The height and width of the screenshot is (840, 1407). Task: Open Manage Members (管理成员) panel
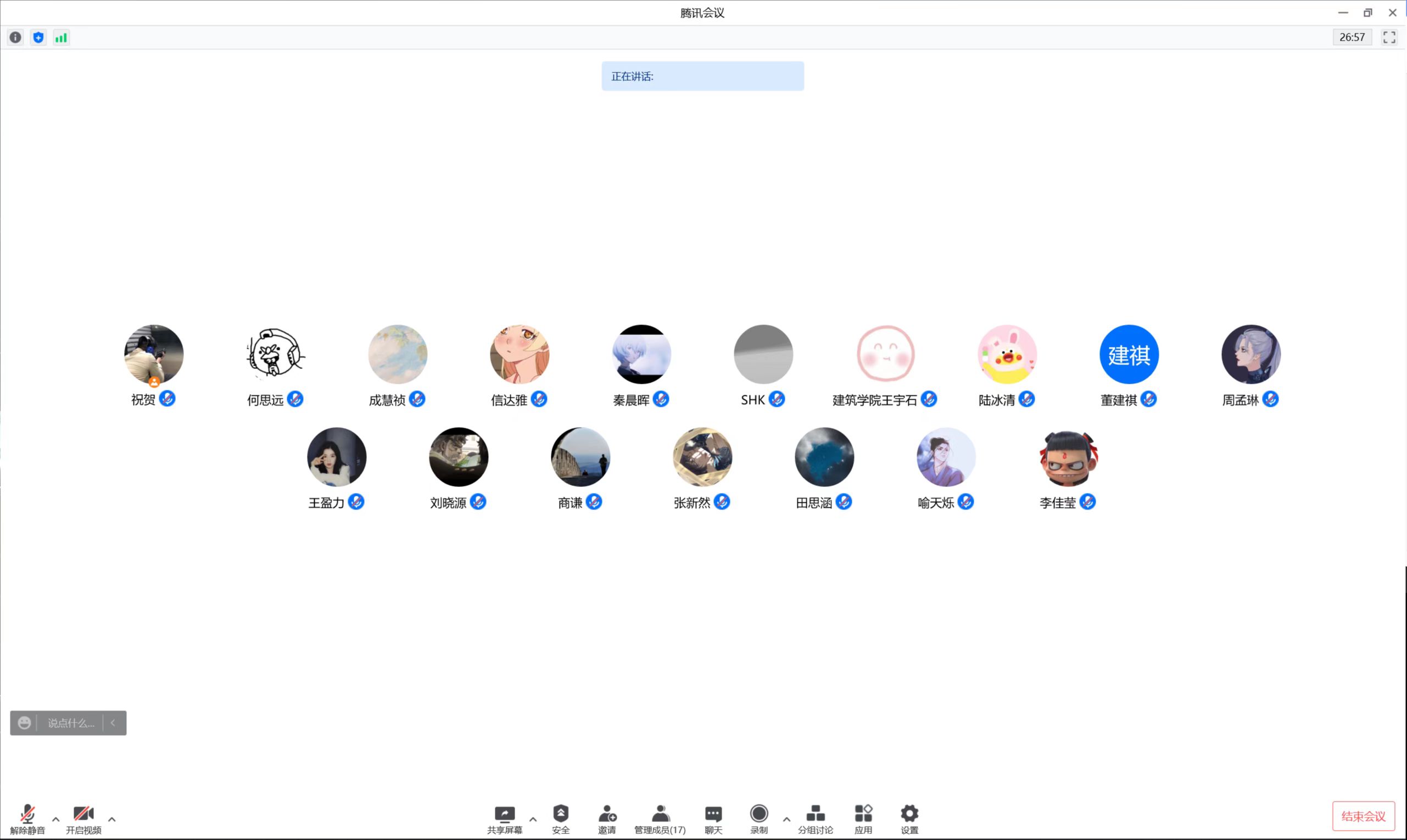(660, 819)
